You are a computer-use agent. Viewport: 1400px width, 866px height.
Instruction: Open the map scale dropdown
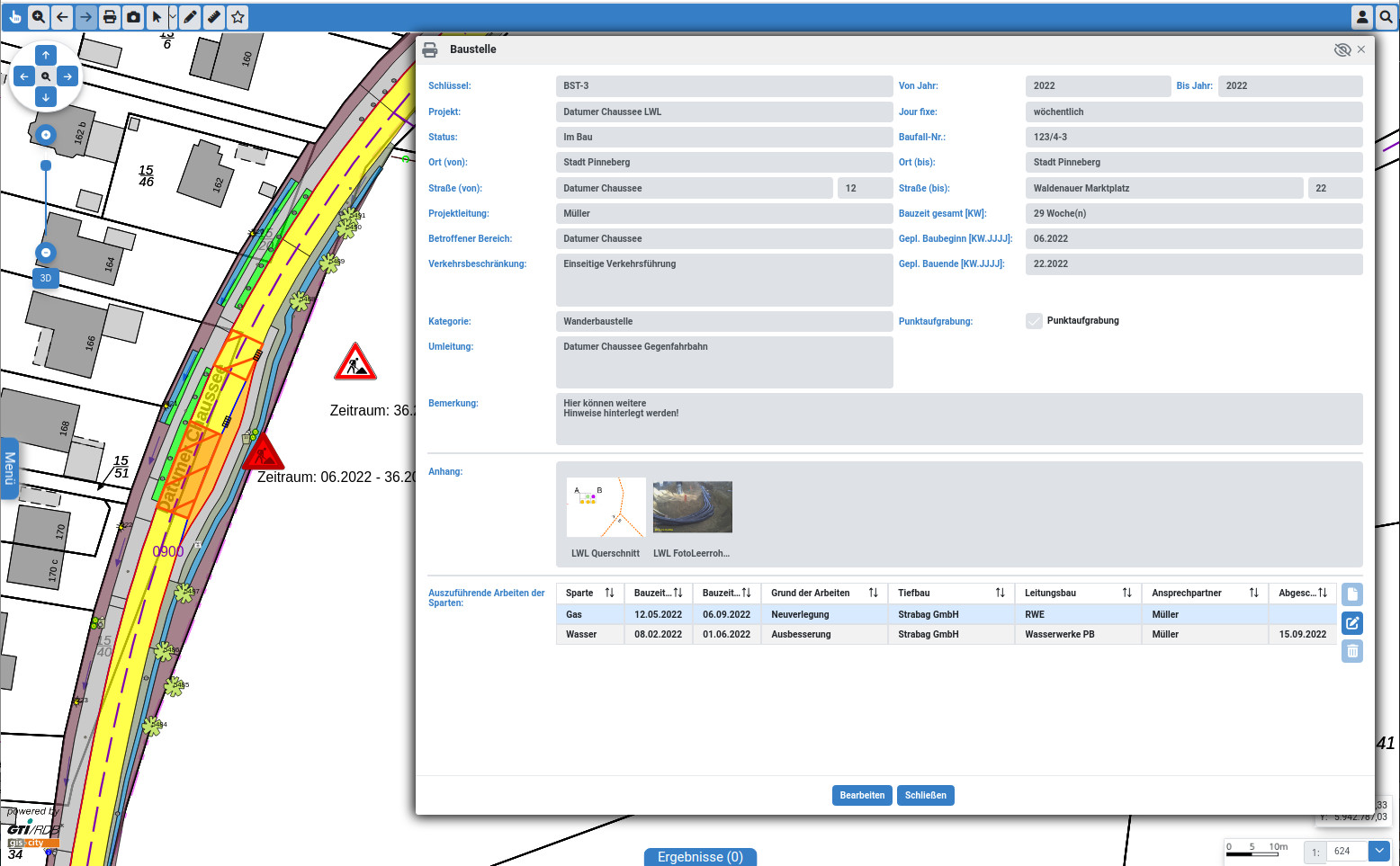click(1378, 851)
